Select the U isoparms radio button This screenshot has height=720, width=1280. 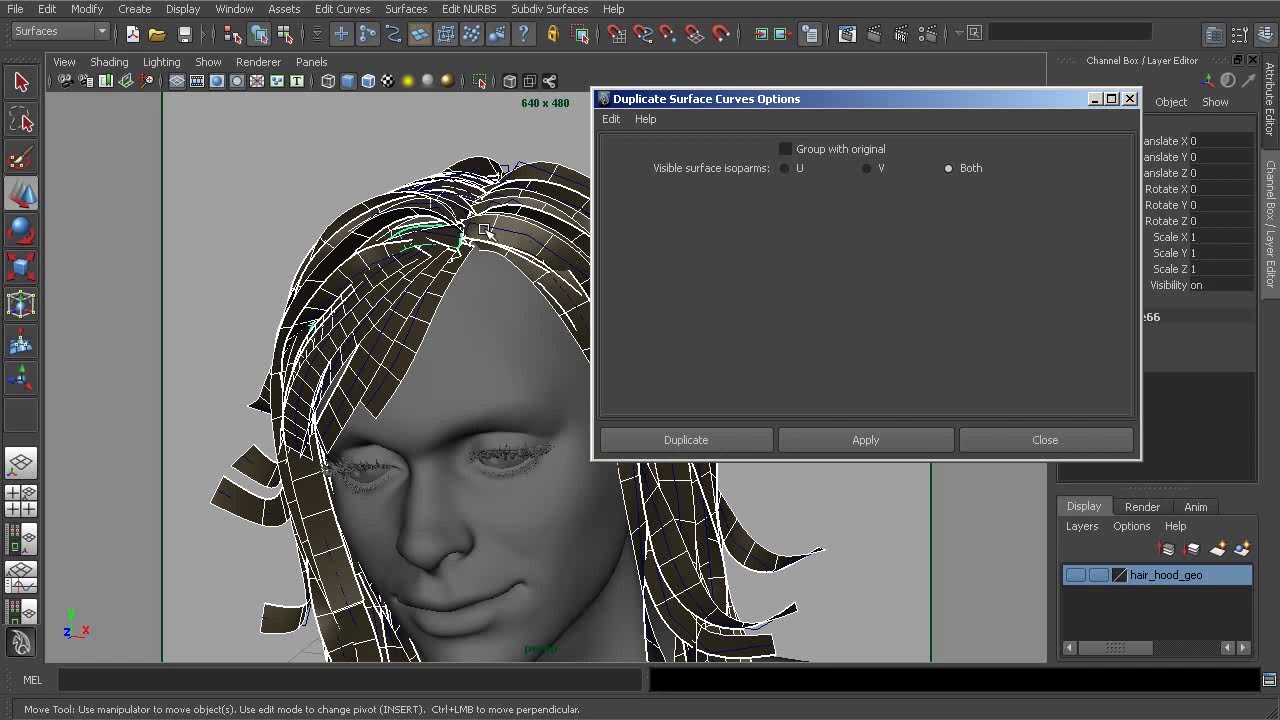point(785,168)
